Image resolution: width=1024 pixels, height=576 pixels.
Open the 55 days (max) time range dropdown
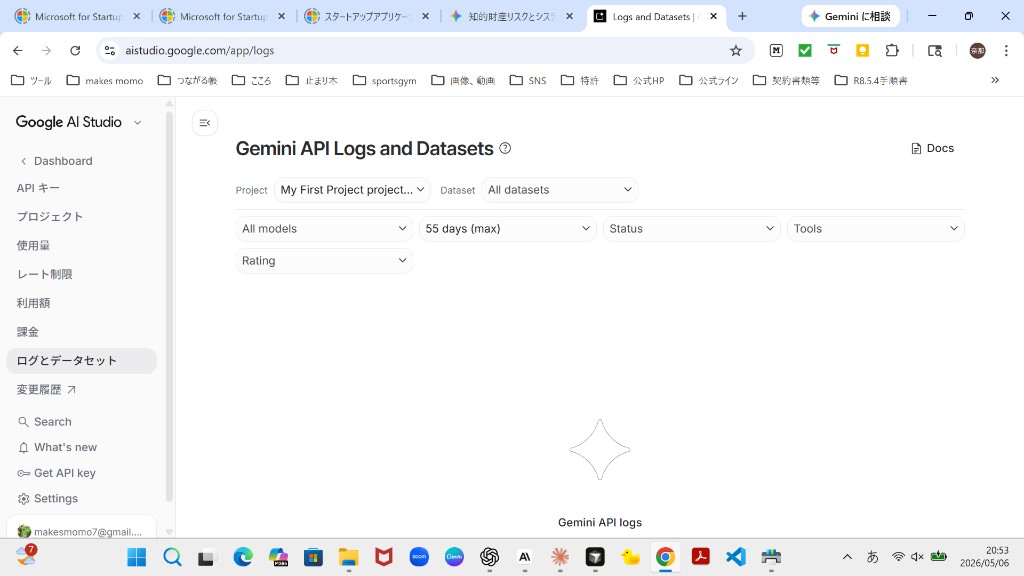[507, 229]
